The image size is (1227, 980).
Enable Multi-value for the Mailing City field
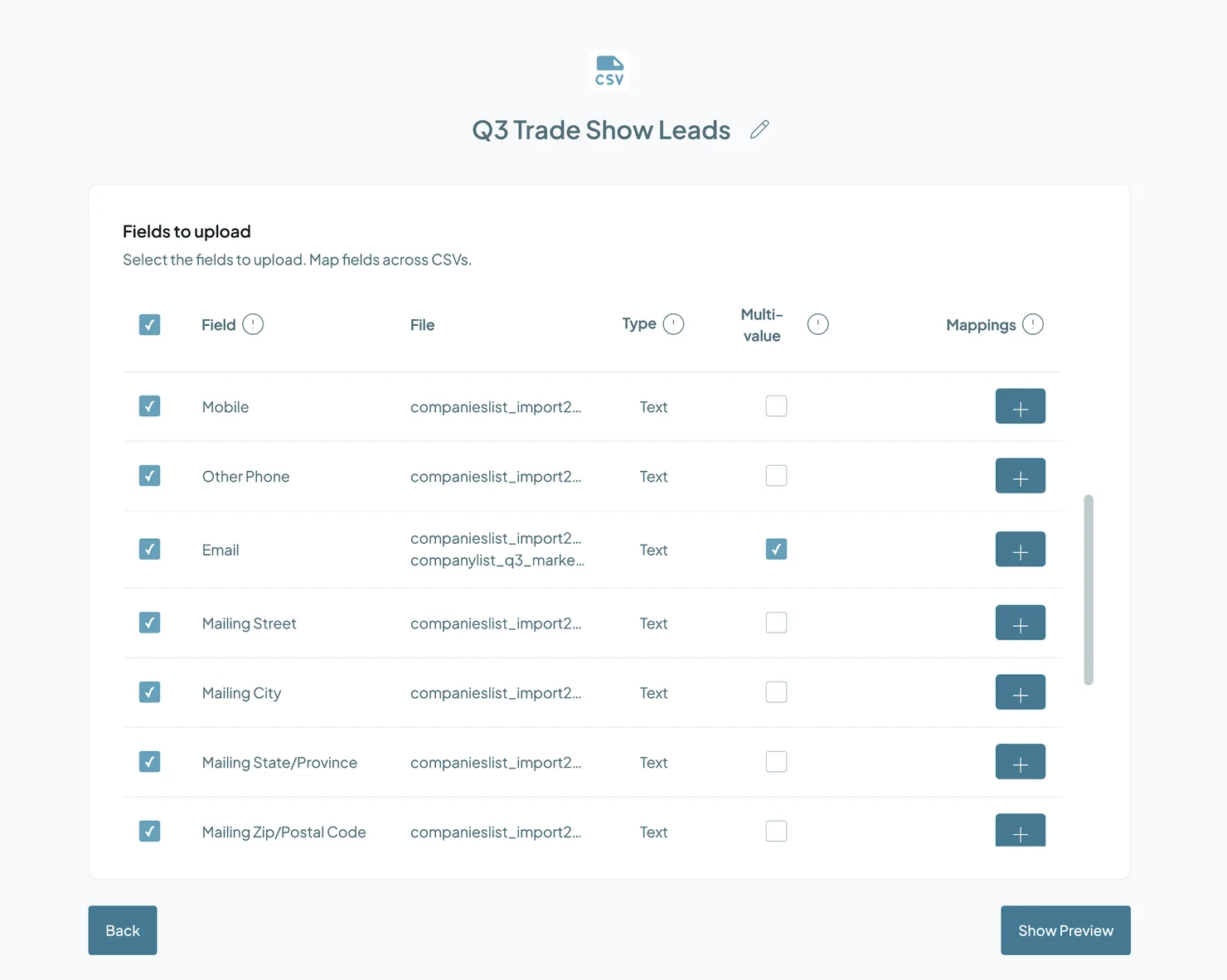[x=776, y=692]
